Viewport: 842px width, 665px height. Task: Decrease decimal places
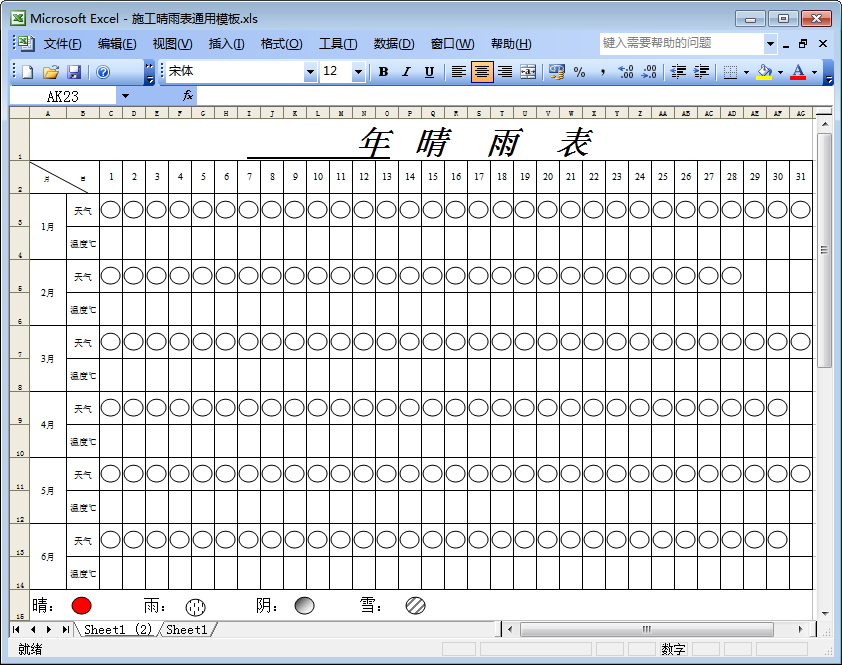point(649,72)
